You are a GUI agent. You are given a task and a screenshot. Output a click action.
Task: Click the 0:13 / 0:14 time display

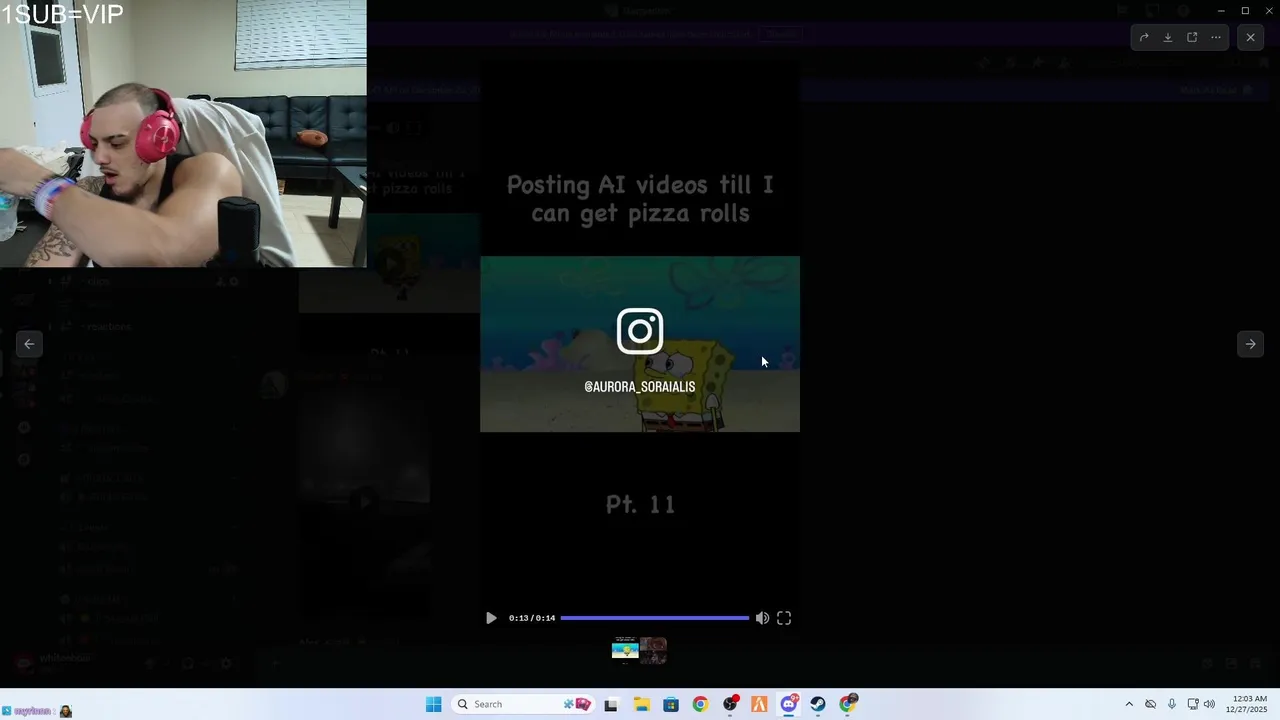tap(531, 618)
